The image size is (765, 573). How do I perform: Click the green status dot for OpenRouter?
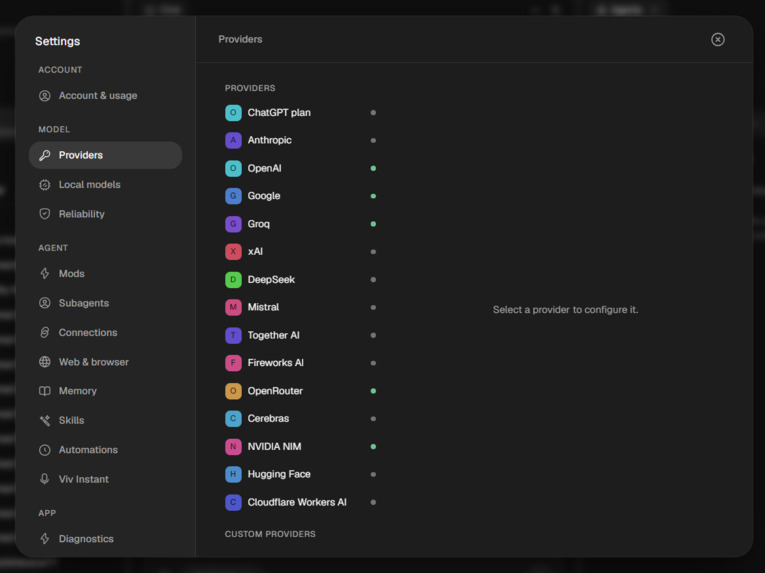(373, 391)
